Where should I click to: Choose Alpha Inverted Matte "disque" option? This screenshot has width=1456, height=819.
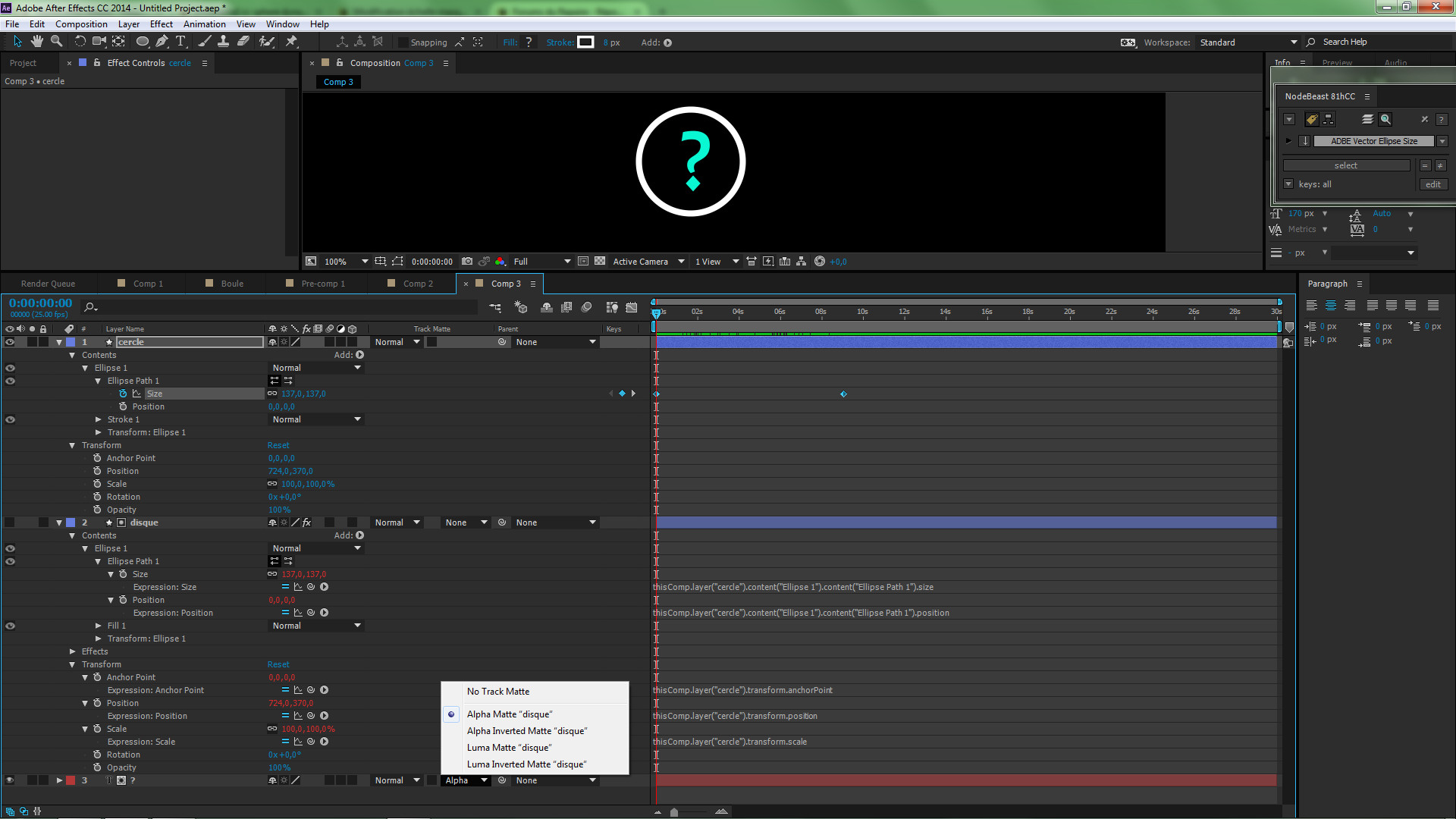pyautogui.click(x=526, y=731)
